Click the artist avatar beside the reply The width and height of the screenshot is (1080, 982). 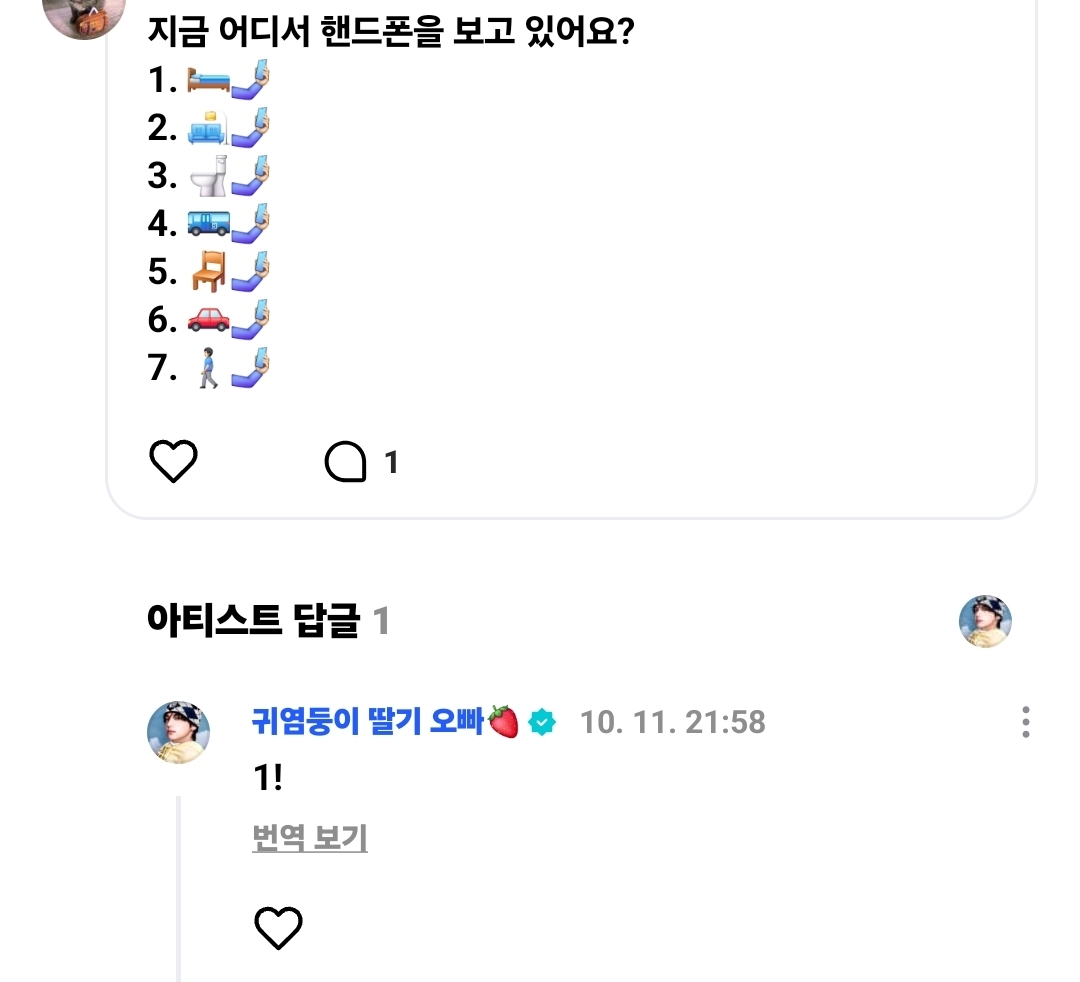[x=179, y=732]
